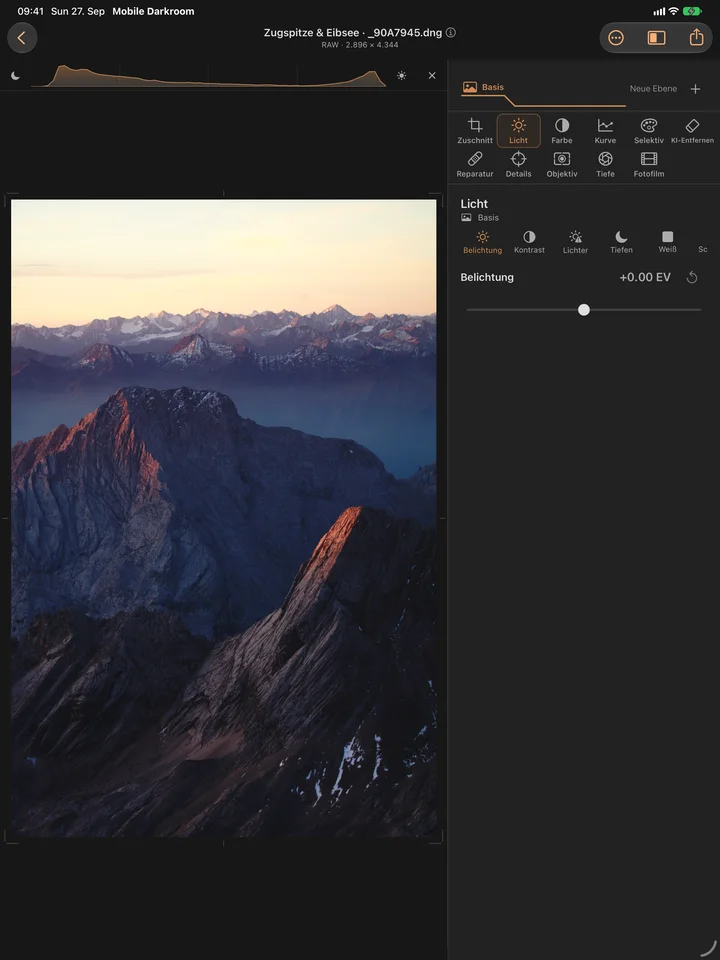Tap the share export icon
Screen dimensions: 720x960
(x=696, y=37)
